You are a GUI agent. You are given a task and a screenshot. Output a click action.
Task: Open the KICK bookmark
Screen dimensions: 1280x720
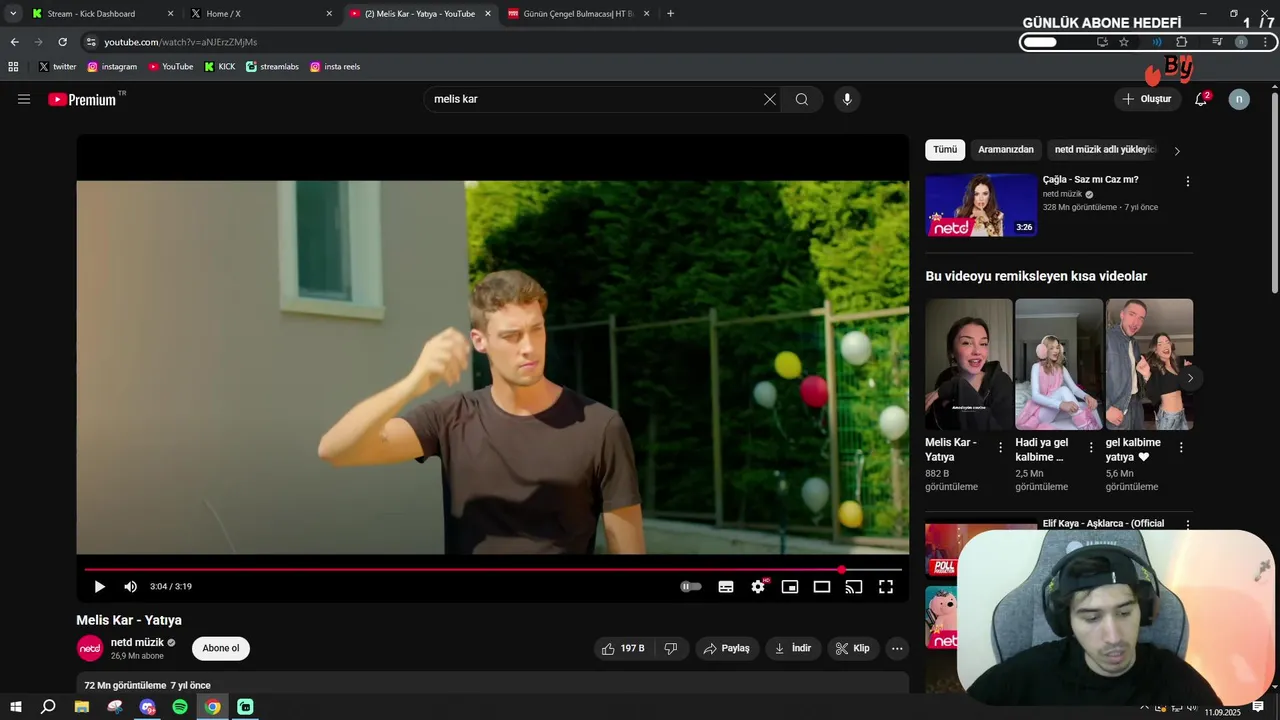tap(220, 67)
